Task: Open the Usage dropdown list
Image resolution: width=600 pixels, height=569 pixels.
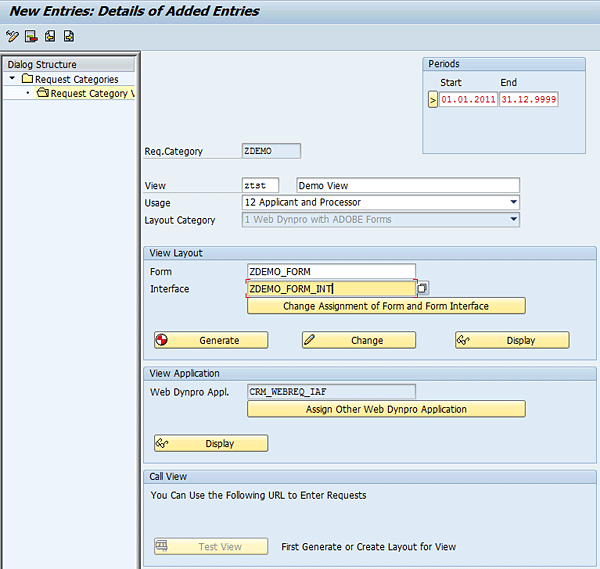Action: pyautogui.click(x=513, y=202)
